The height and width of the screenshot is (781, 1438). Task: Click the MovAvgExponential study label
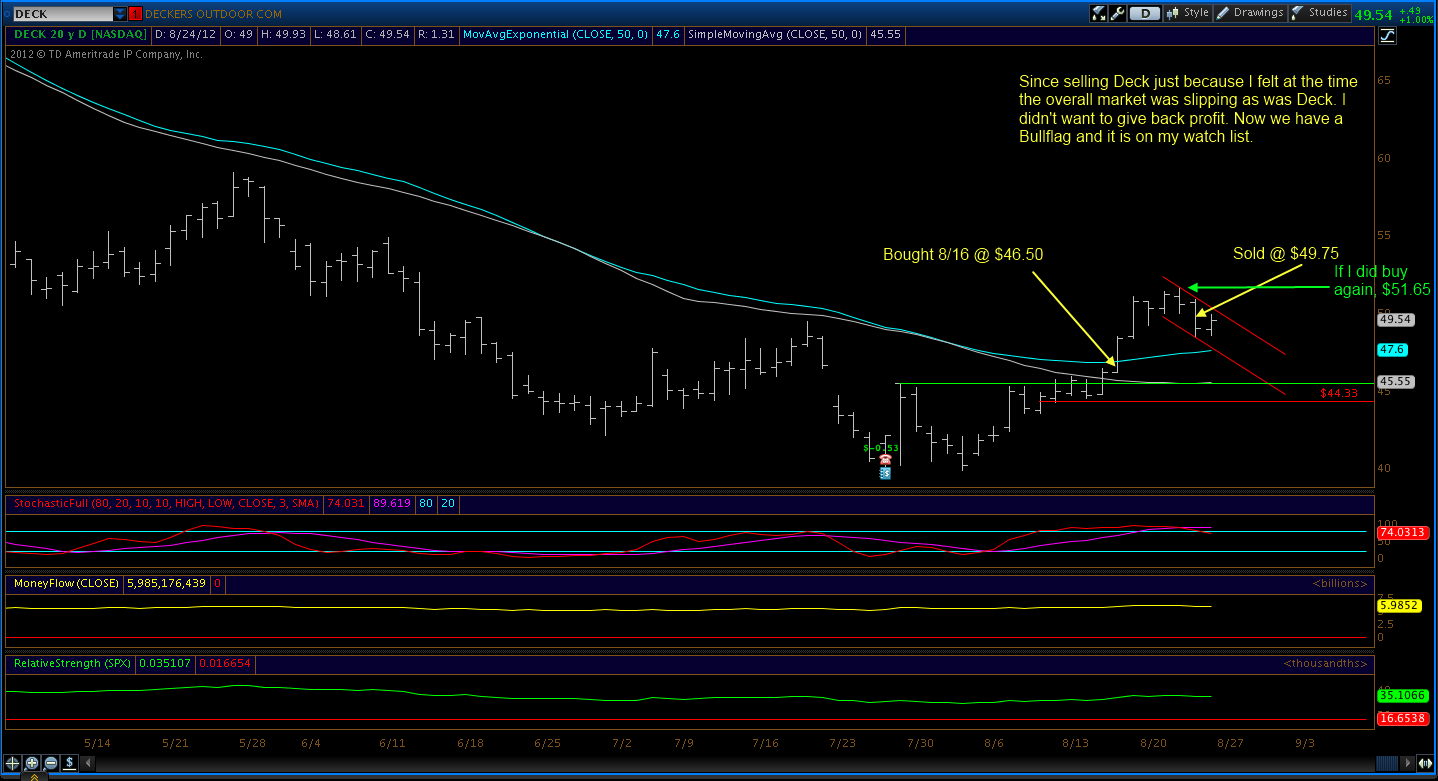click(x=555, y=34)
